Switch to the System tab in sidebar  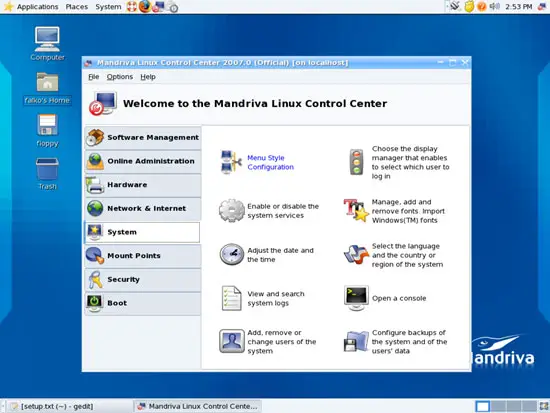point(142,232)
